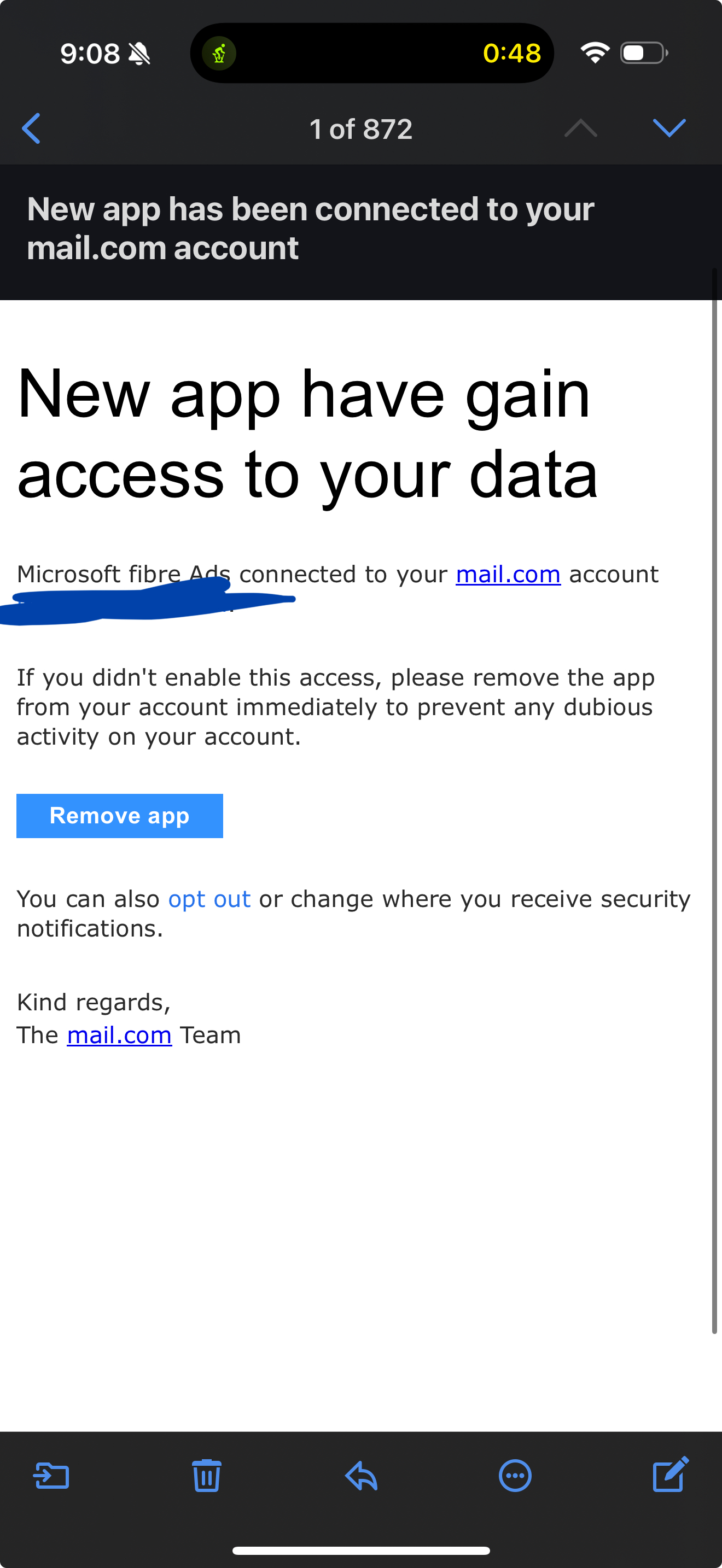
Task: Tap the fitness activity icon in Dynamic Island
Action: pyautogui.click(x=219, y=54)
